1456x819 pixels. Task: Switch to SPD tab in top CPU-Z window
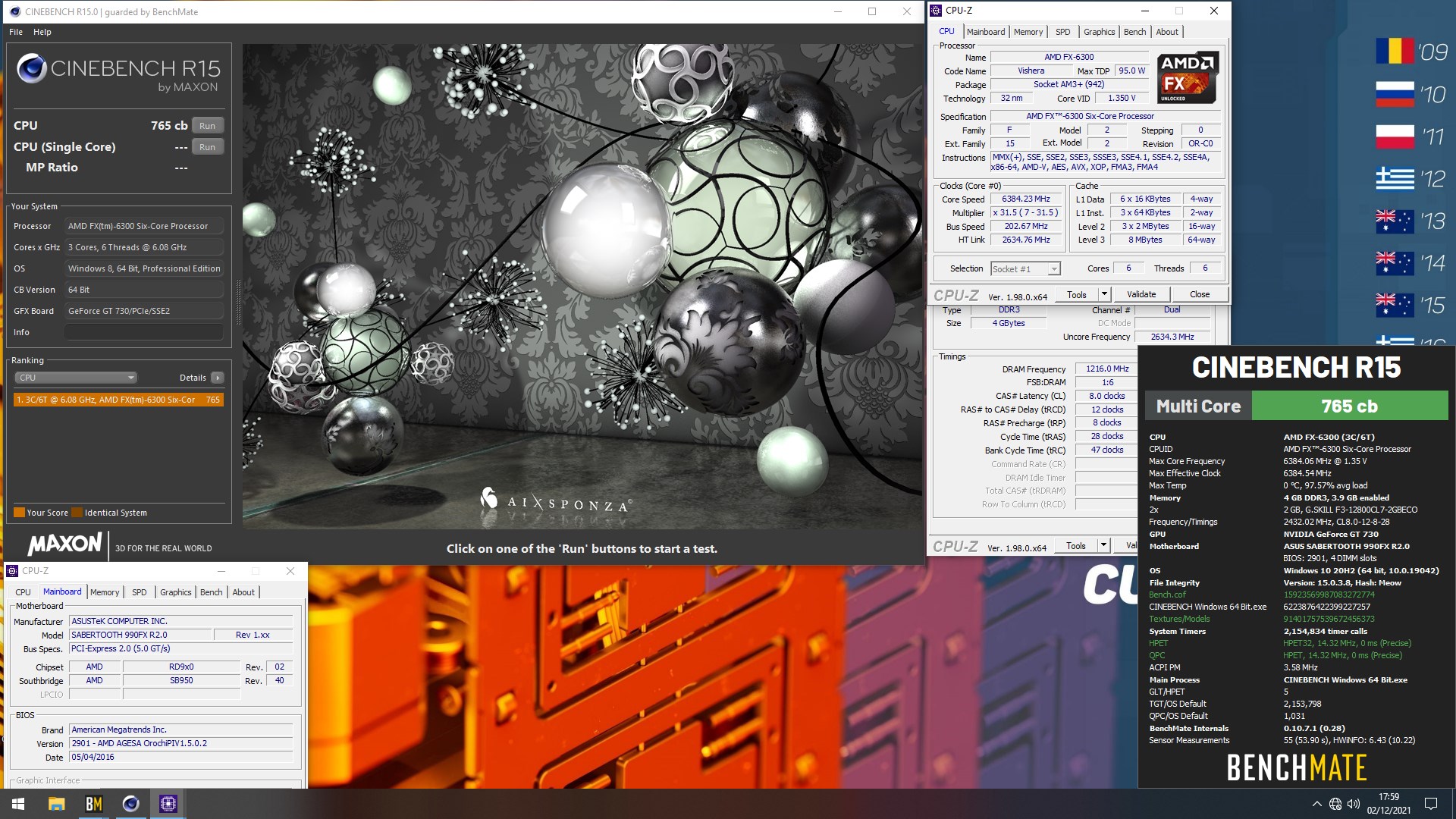(1062, 32)
